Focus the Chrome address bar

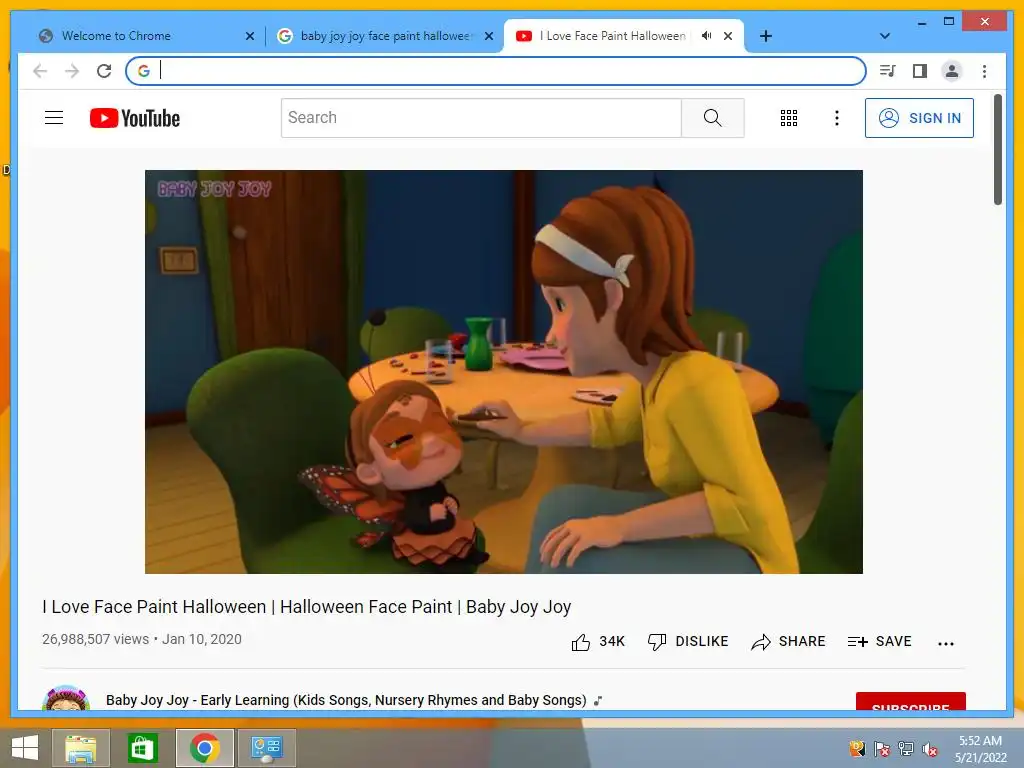pos(496,71)
